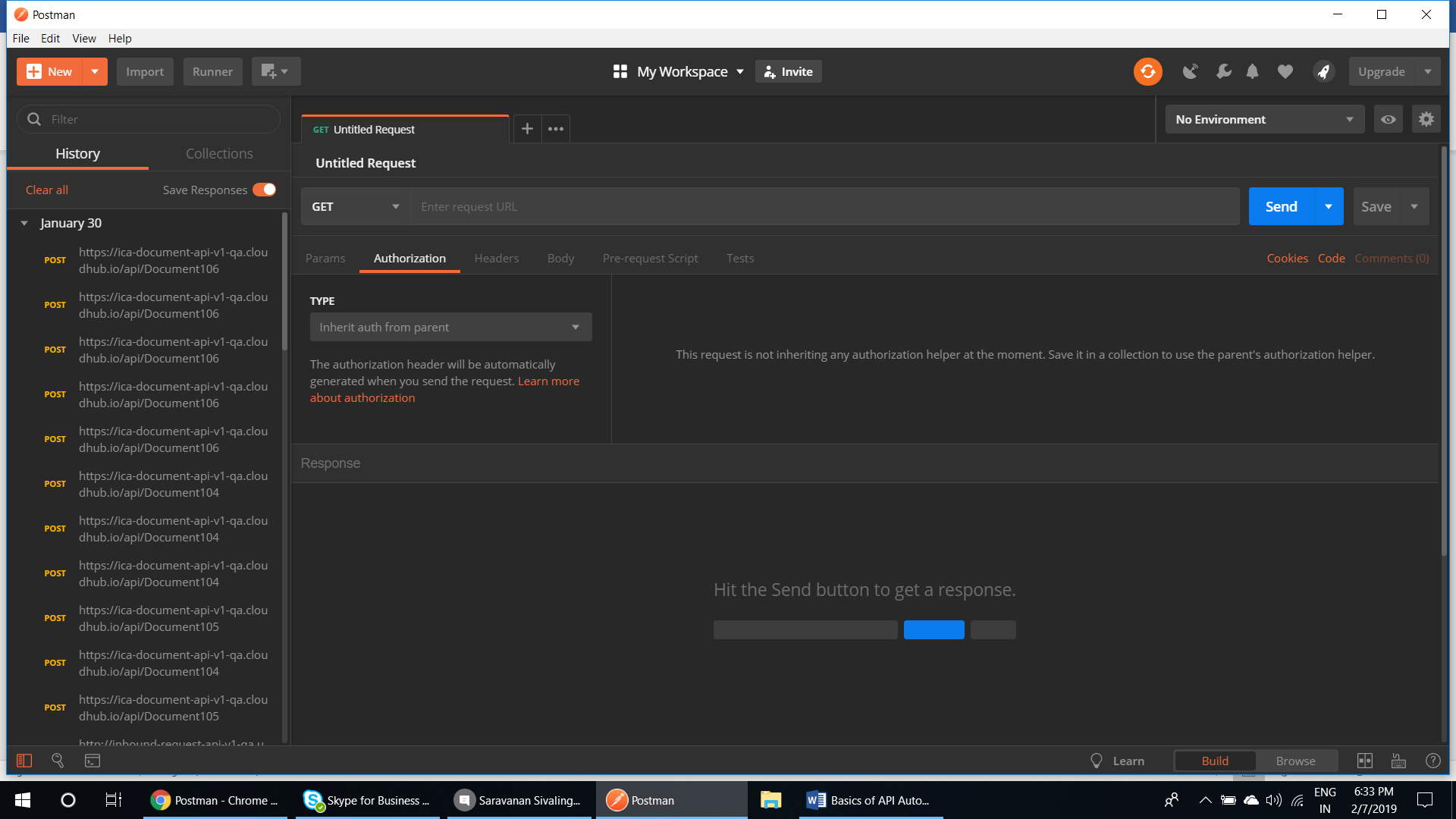Switch to Collections tab
Viewport: 1456px width, 819px height.
click(219, 153)
